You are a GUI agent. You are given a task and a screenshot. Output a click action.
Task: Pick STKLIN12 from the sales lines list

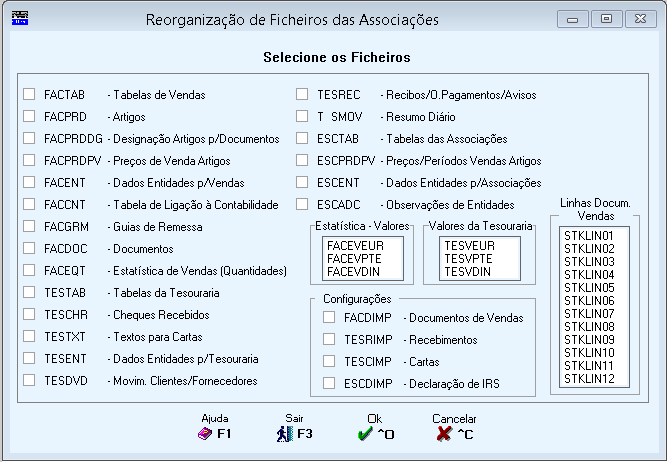tap(589, 379)
